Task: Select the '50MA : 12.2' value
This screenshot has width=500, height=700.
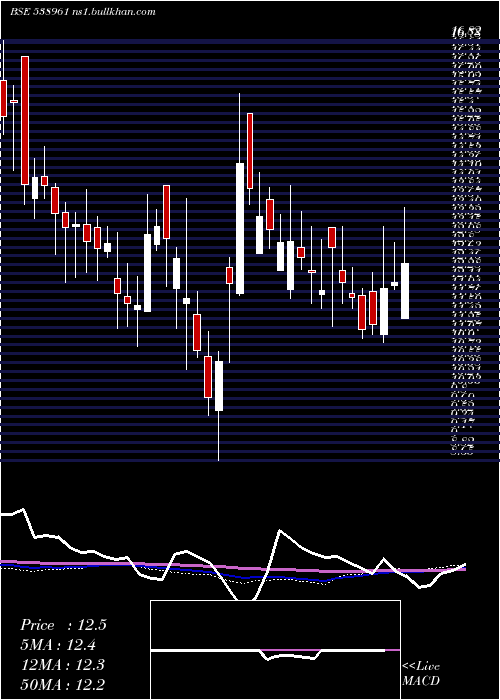Action: click(x=62, y=684)
